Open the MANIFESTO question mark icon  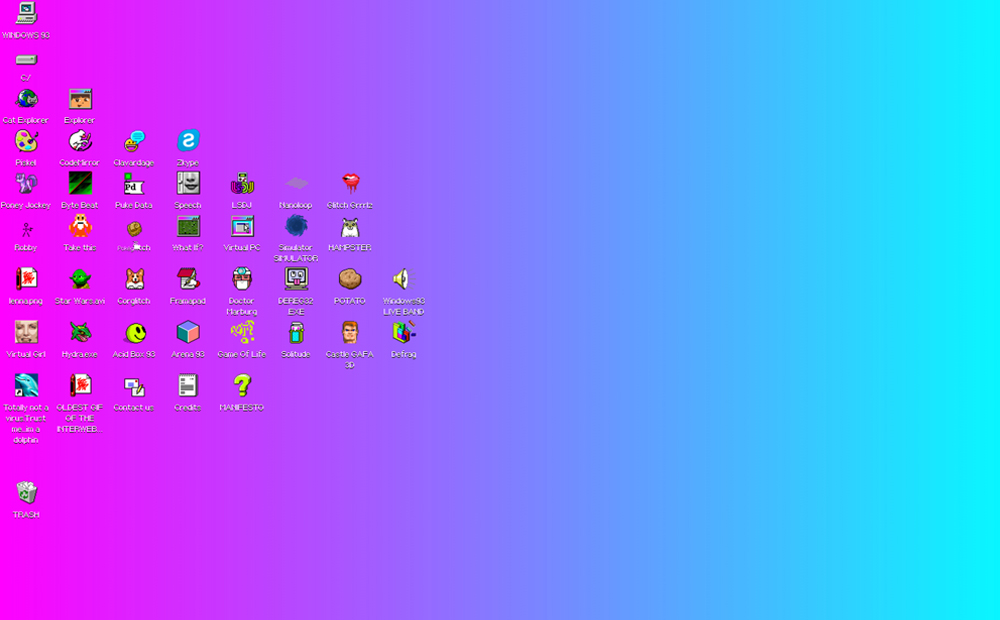pos(242,385)
